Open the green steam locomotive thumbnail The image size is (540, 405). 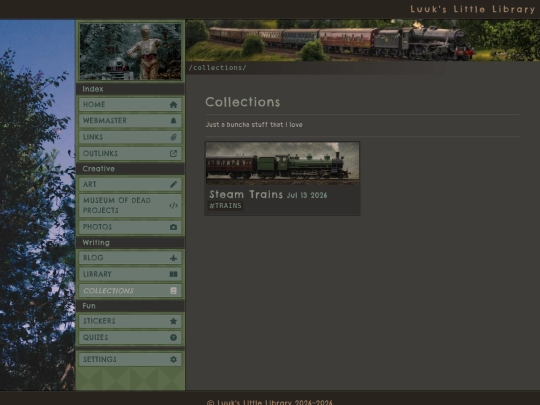tap(282, 163)
